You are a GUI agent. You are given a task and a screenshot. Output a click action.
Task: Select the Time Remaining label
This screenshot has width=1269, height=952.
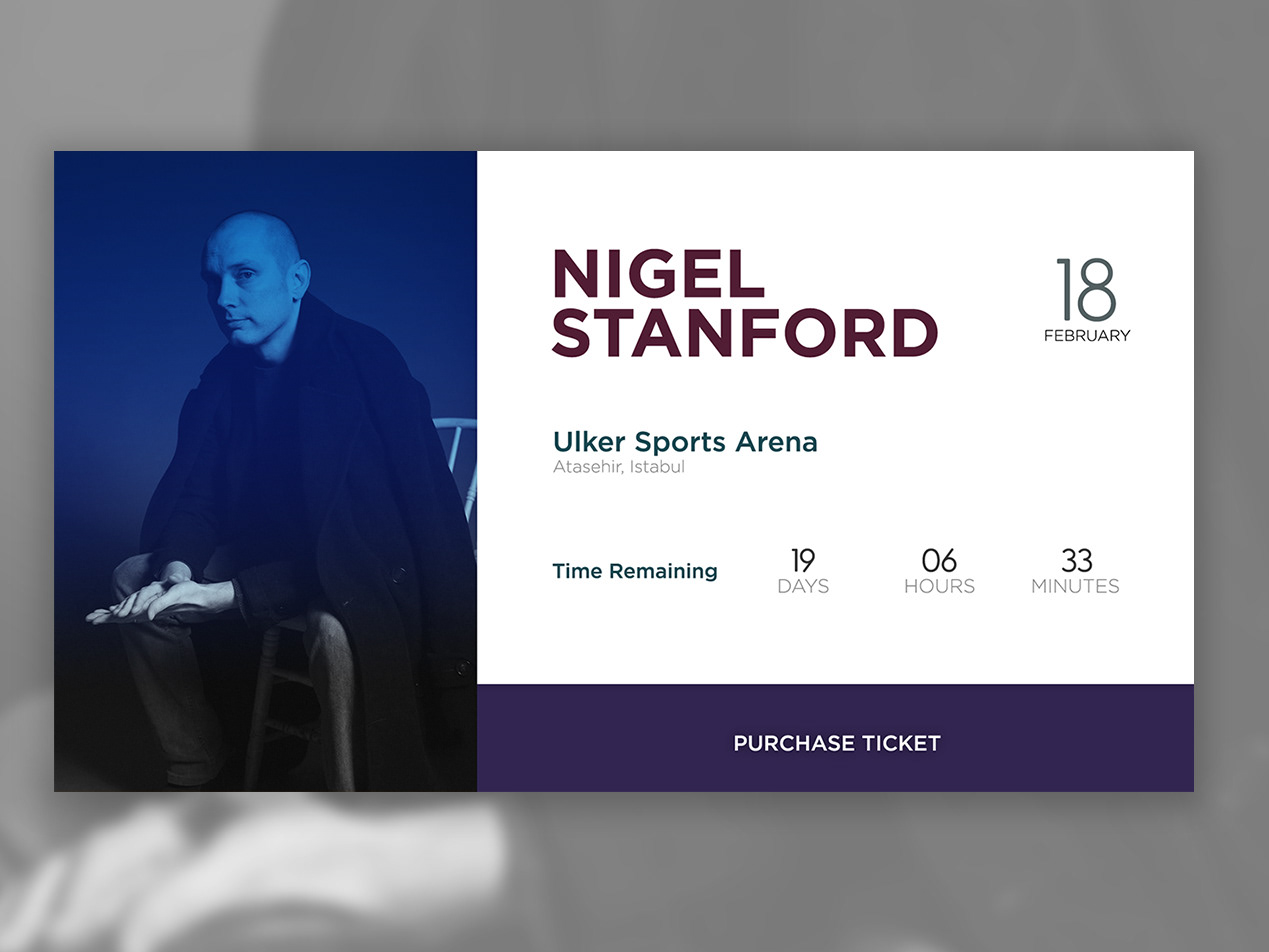tap(635, 571)
